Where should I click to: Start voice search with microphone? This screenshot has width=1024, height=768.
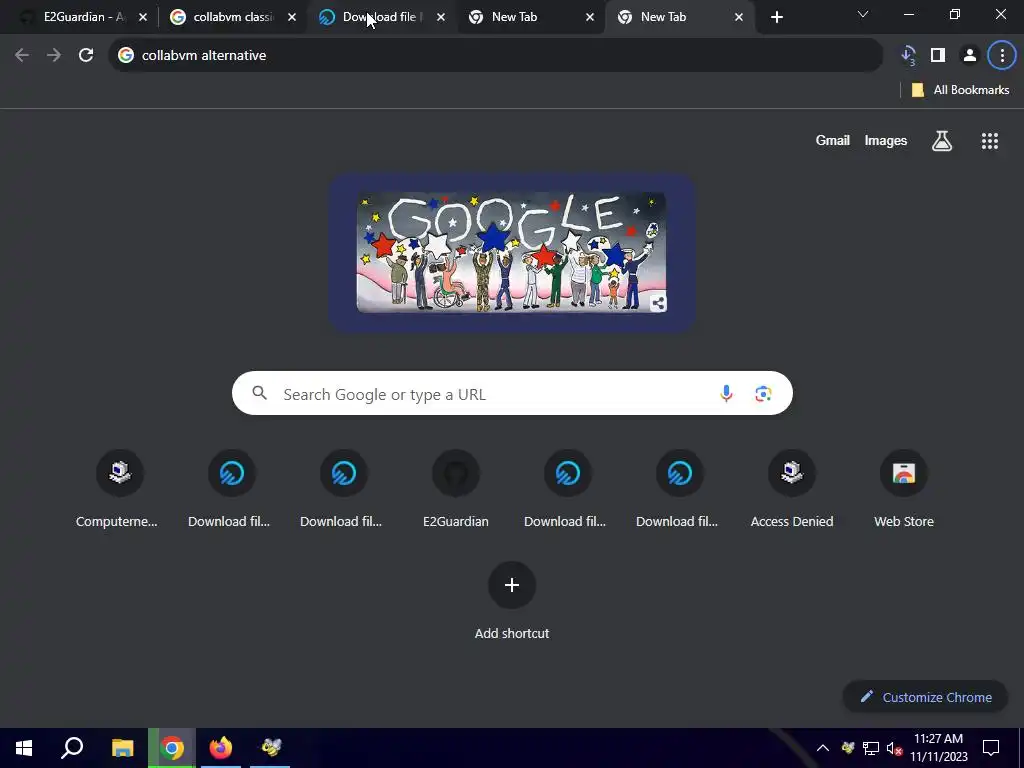tap(726, 394)
